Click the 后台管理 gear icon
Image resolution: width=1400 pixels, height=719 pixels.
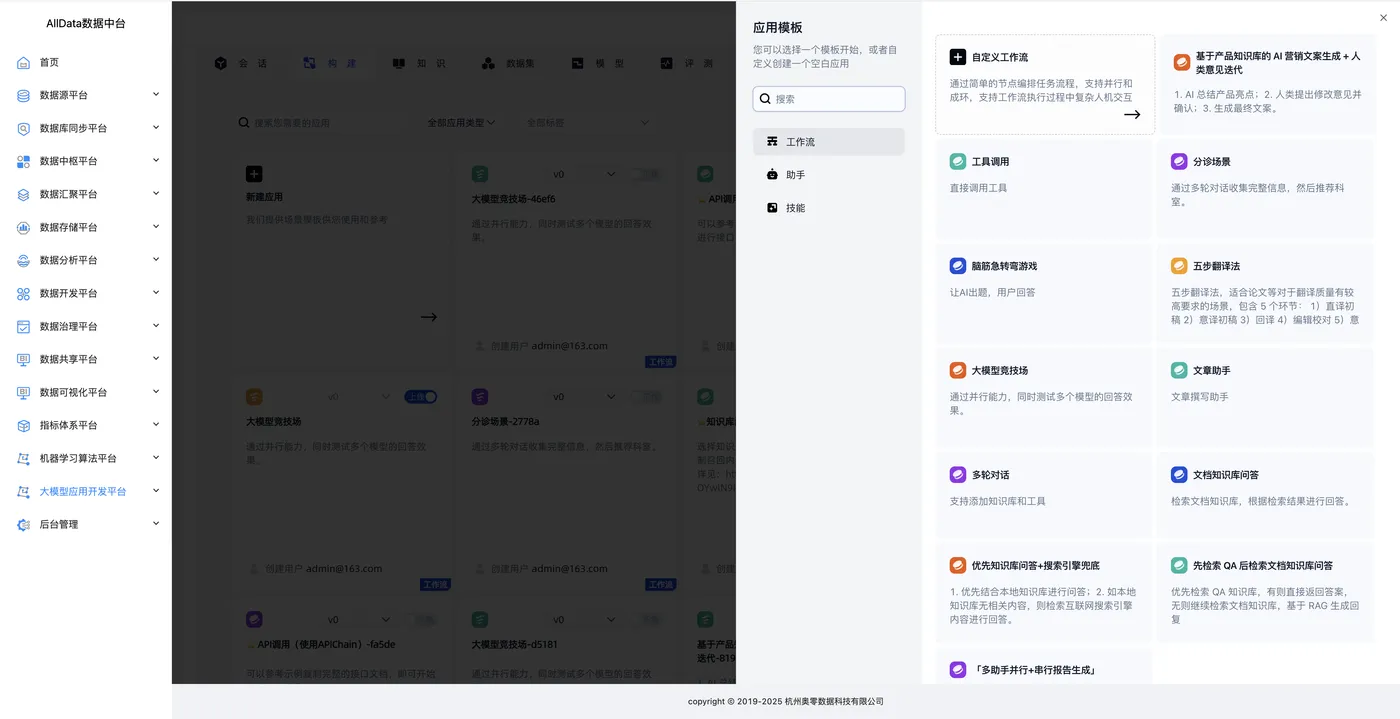23,524
